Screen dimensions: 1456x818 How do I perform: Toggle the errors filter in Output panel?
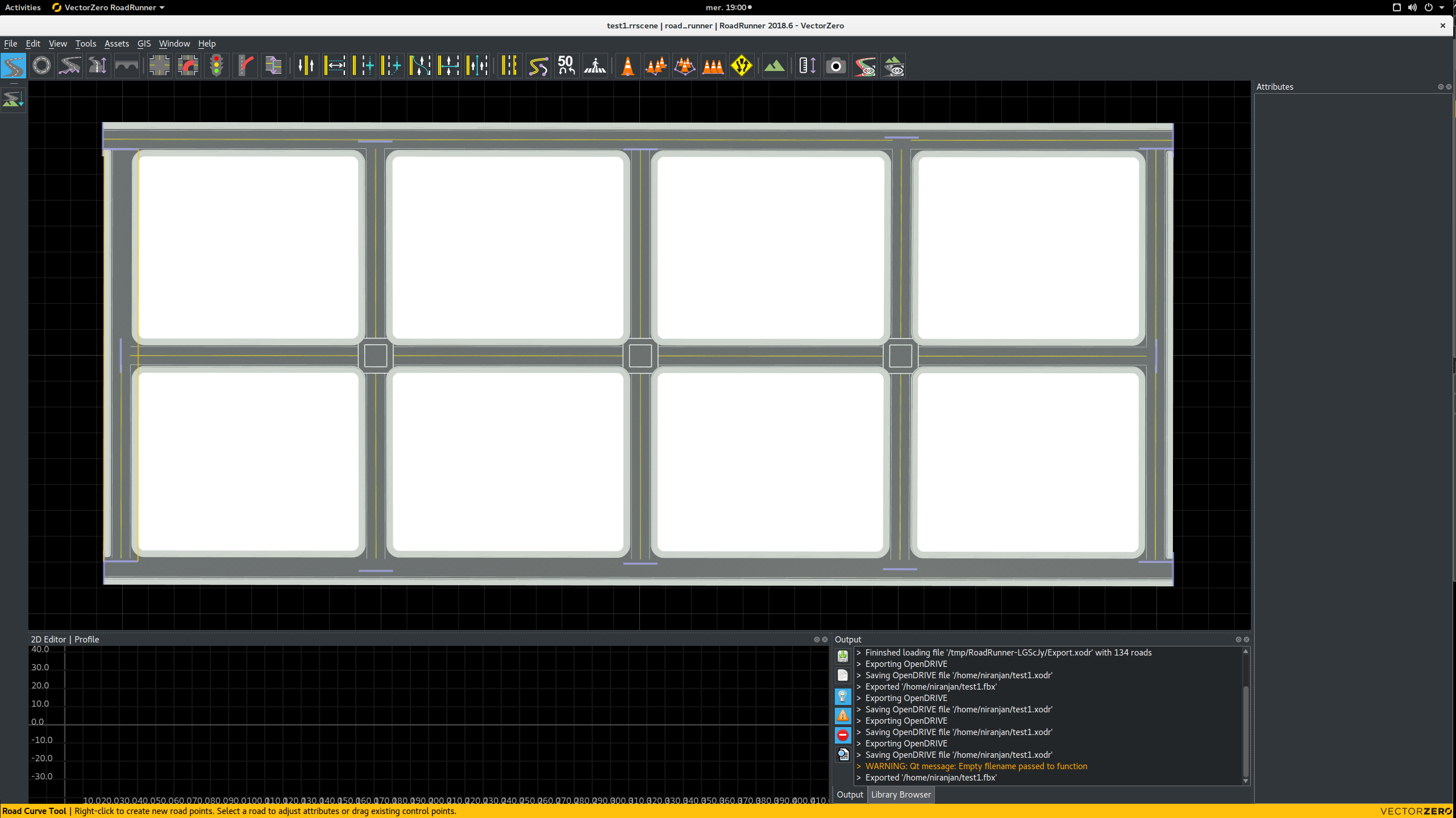tap(843, 735)
